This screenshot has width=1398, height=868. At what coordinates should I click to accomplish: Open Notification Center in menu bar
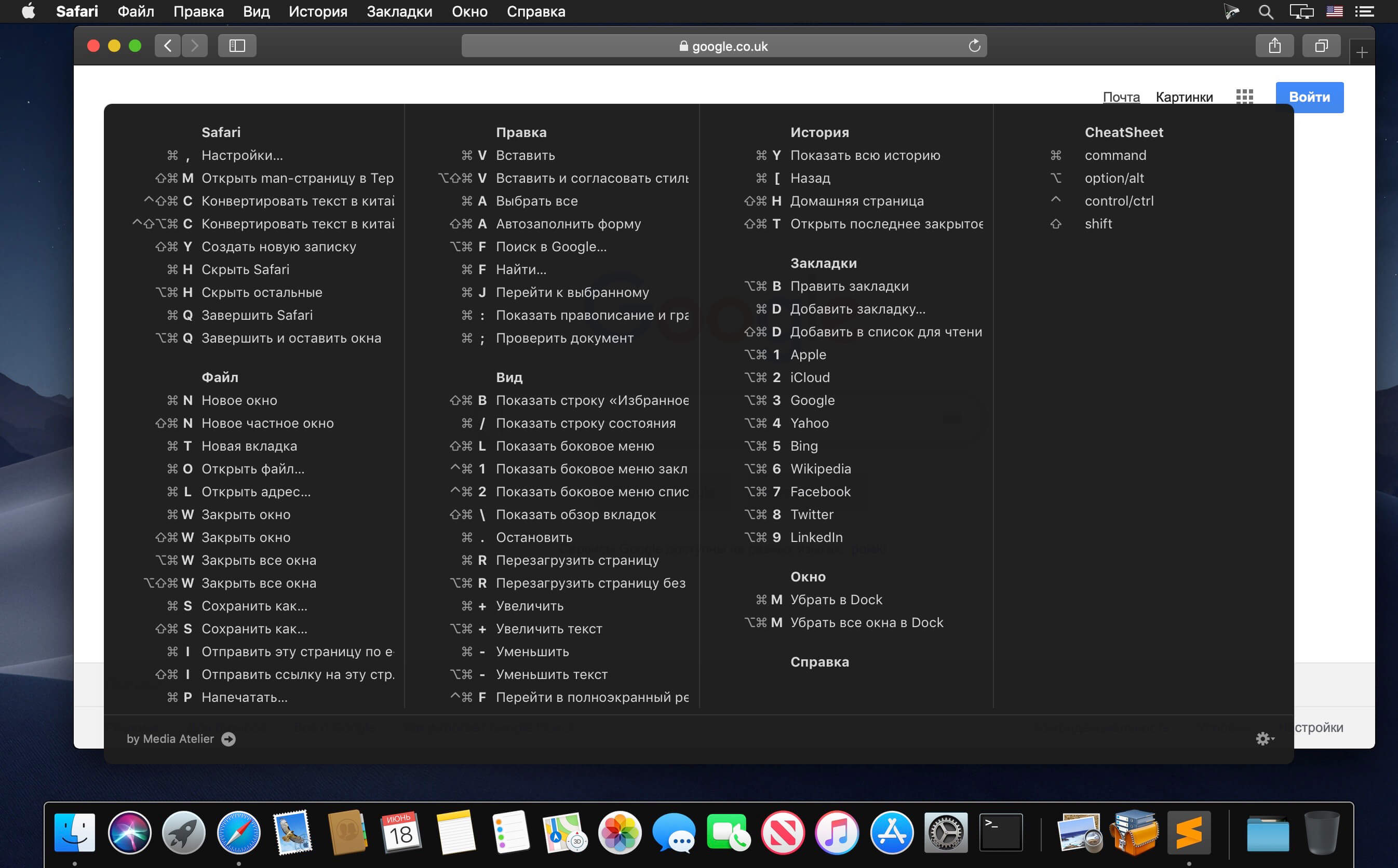click(x=1364, y=11)
